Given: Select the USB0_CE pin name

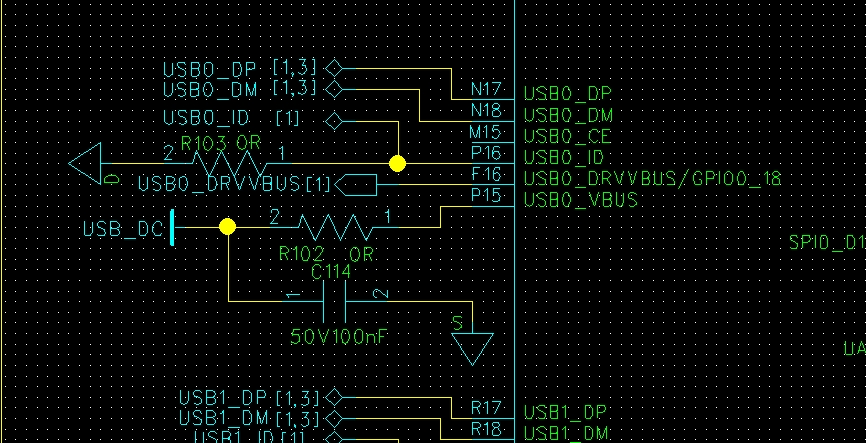Looking at the screenshot, I should click(x=567, y=136).
